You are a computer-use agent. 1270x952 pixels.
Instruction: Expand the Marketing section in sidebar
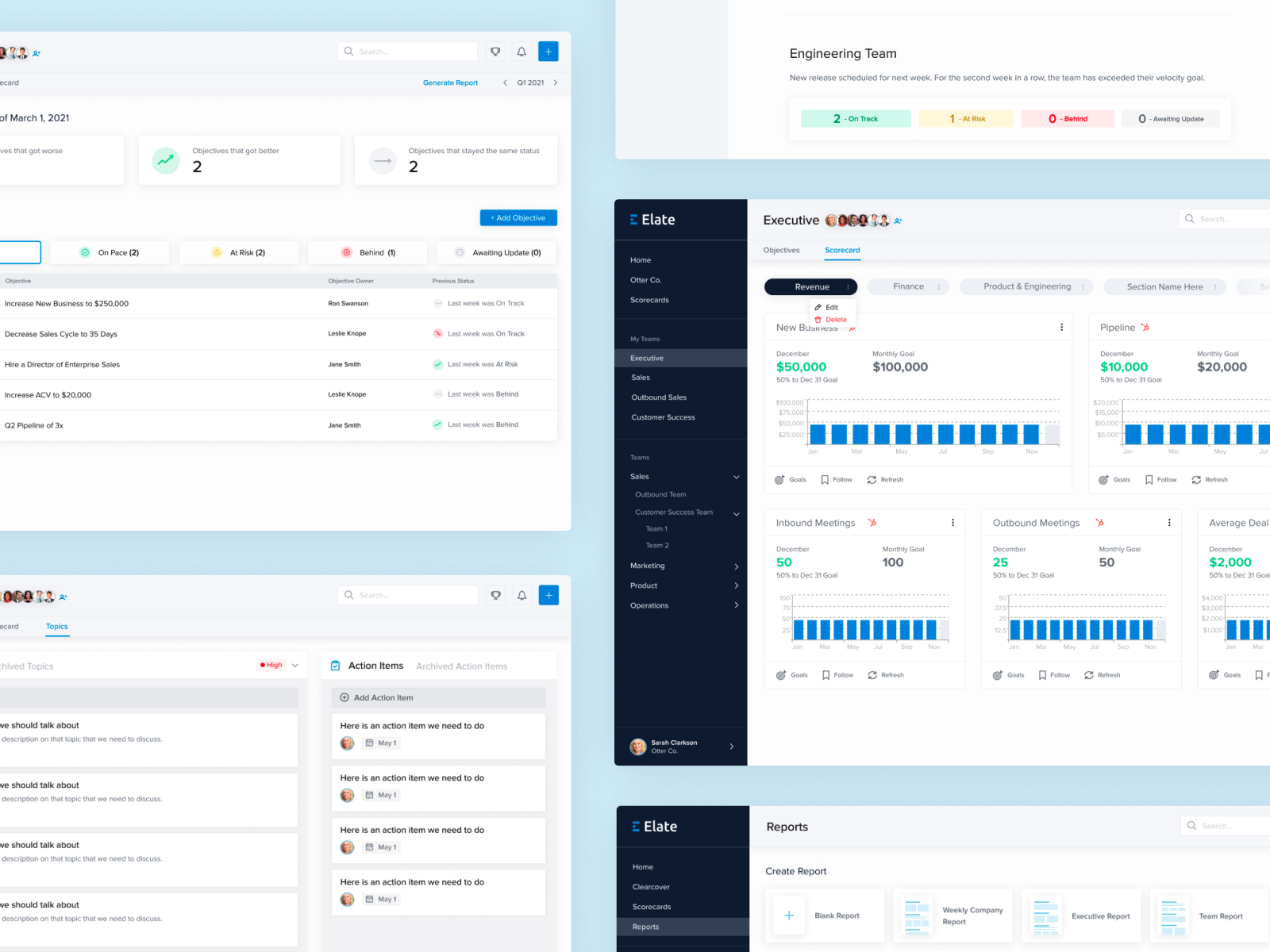[x=737, y=566]
